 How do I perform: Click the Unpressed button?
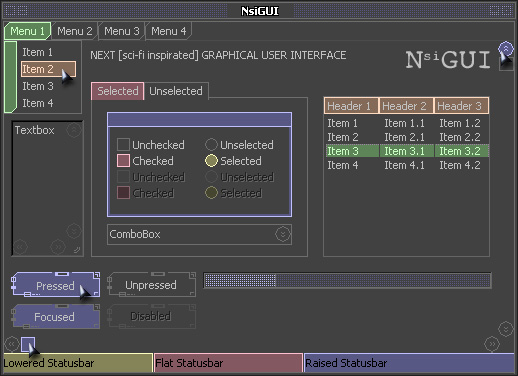click(x=151, y=285)
